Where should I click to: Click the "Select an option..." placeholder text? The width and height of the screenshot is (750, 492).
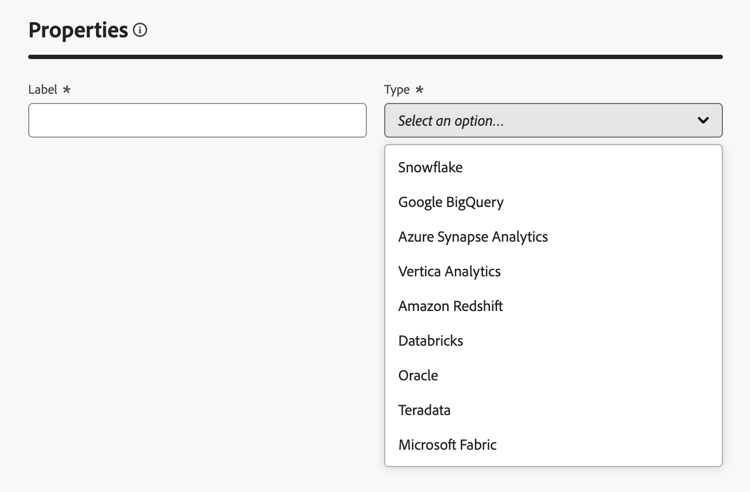click(451, 121)
